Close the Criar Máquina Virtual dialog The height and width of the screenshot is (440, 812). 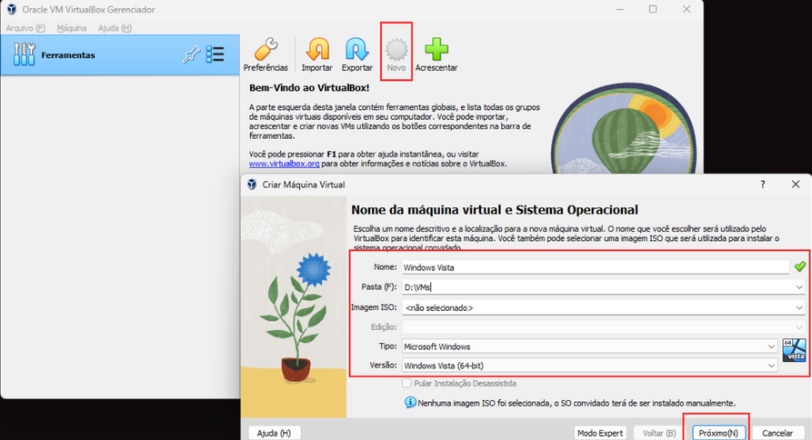[795, 184]
